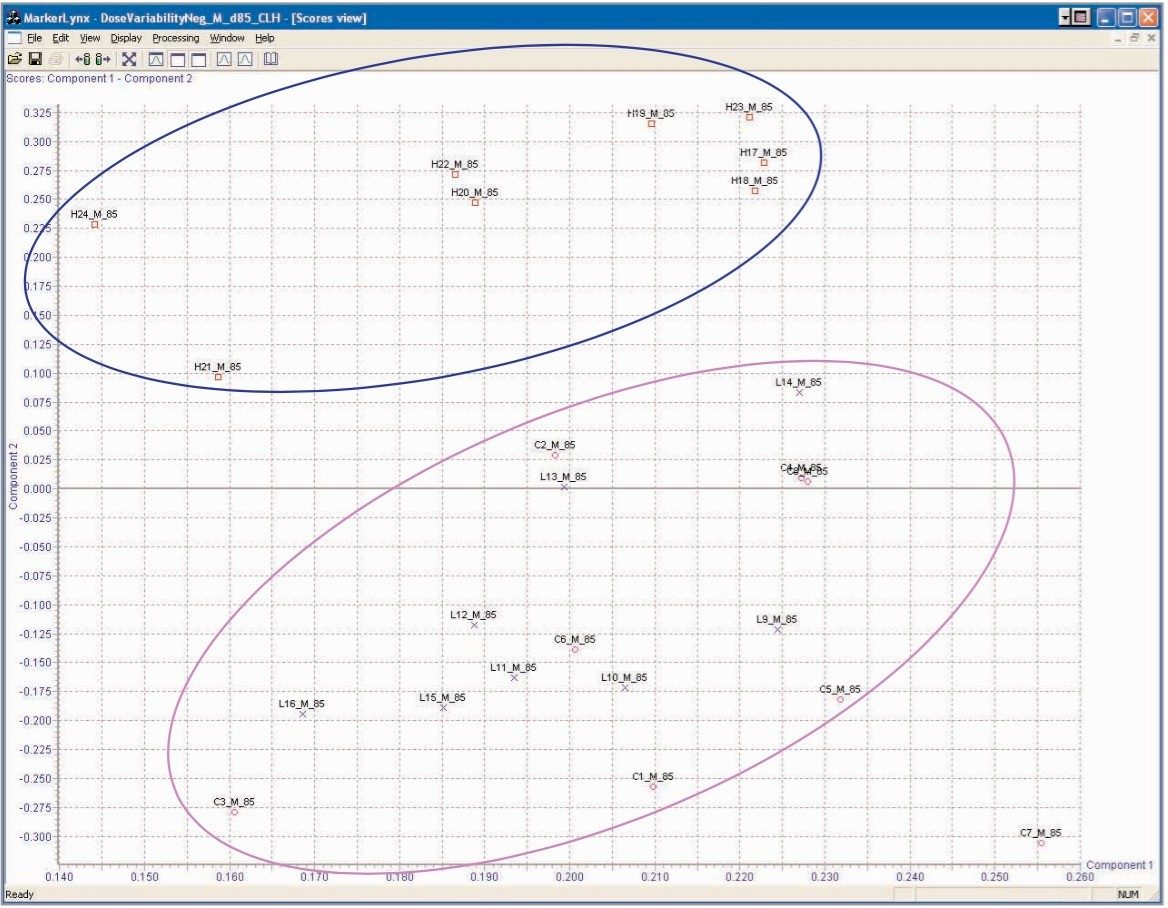Click the 'Component 1' x-axis label

pos(1120,865)
